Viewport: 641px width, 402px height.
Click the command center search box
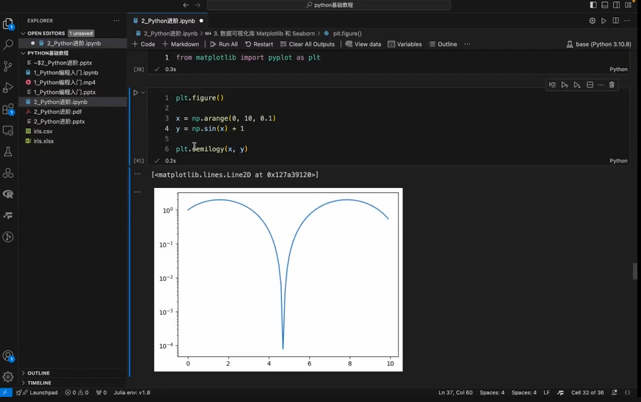coord(329,5)
